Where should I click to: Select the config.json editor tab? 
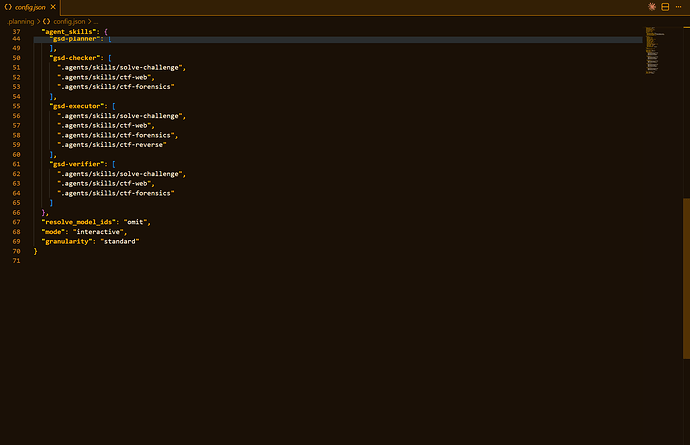[x=30, y=7]
